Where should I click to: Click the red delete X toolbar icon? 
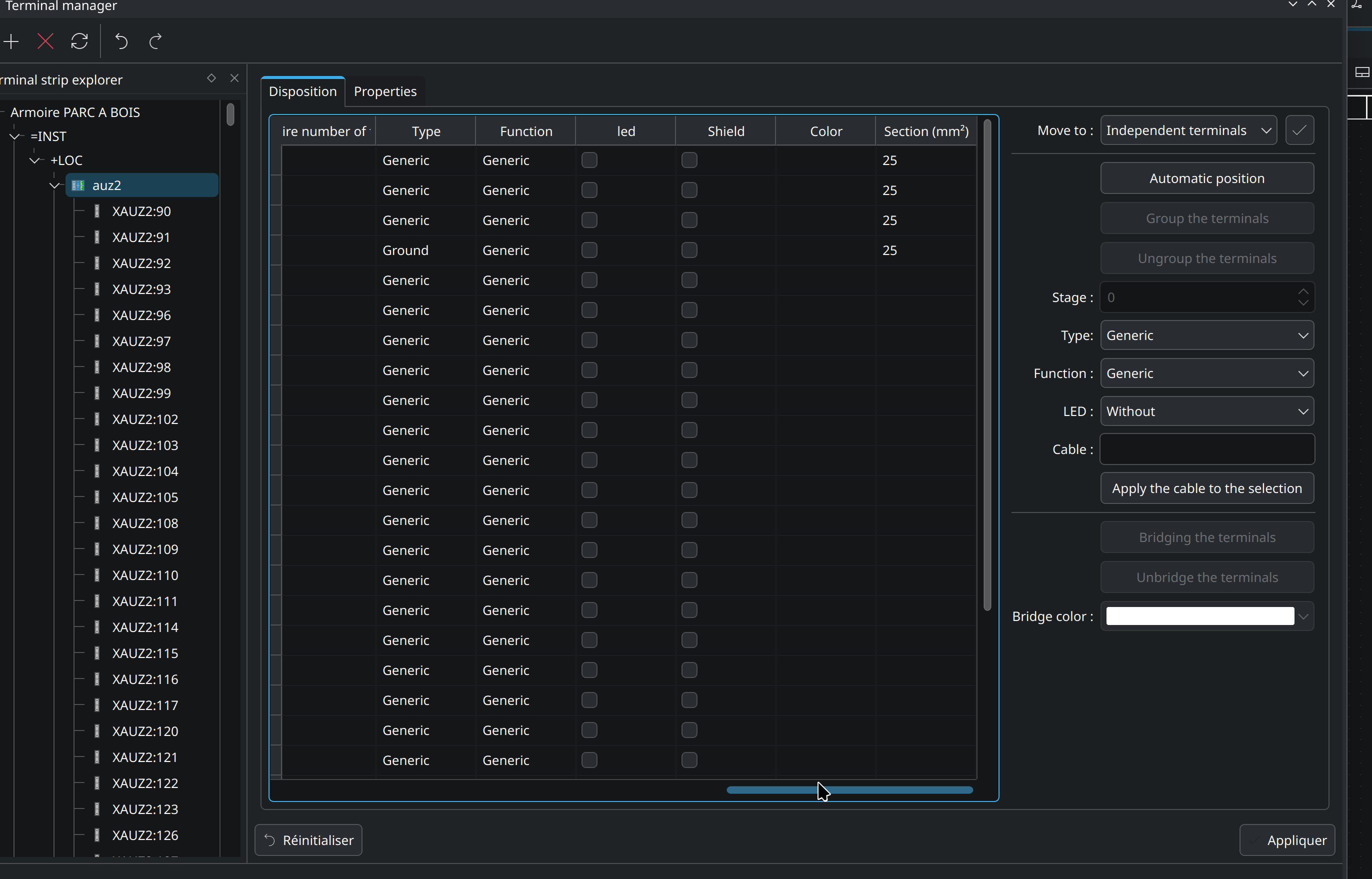point(45,41)
